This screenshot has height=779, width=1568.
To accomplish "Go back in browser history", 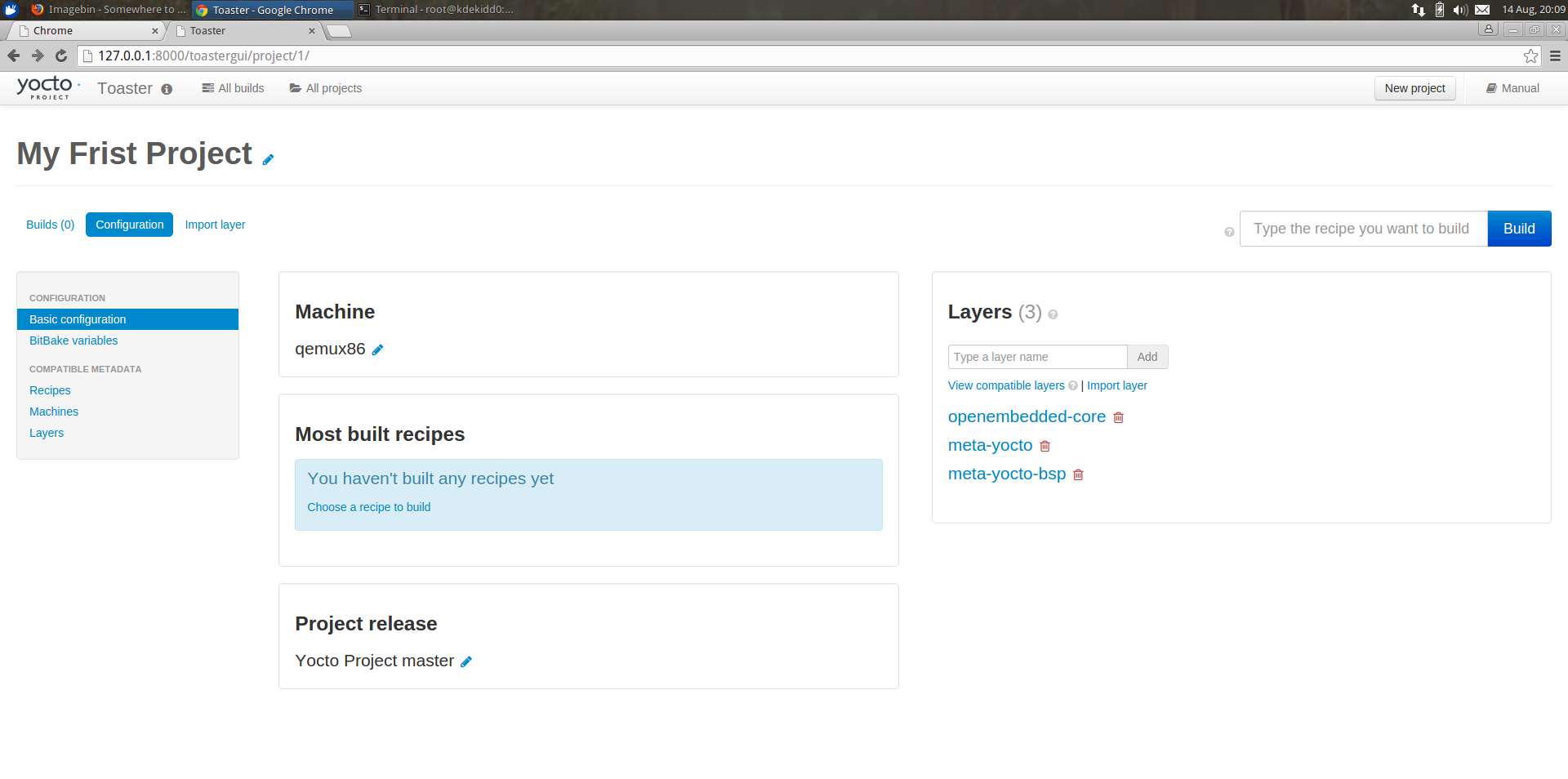I will pyautogui.click(x=14, y=56).
